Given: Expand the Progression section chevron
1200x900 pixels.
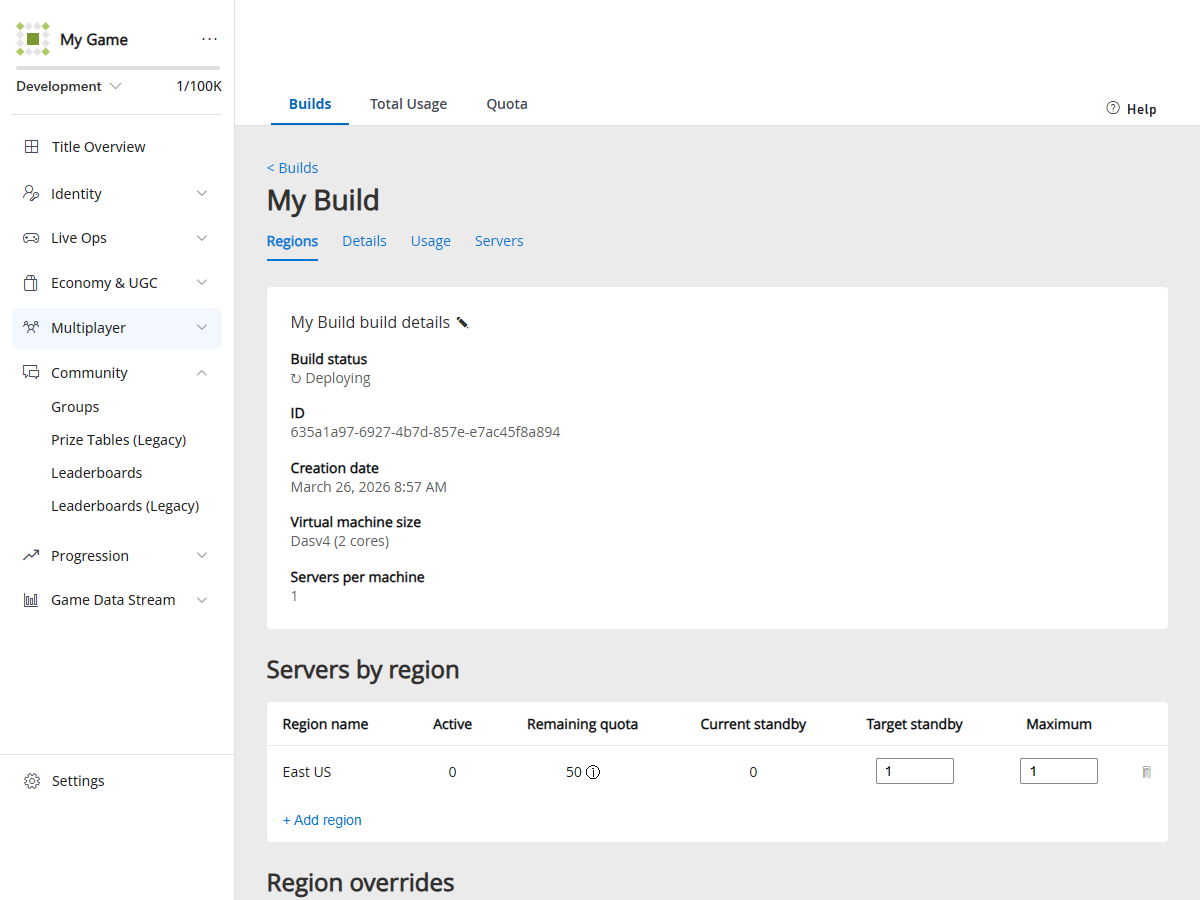Looking at the screenshot, I should coord(202,555).
